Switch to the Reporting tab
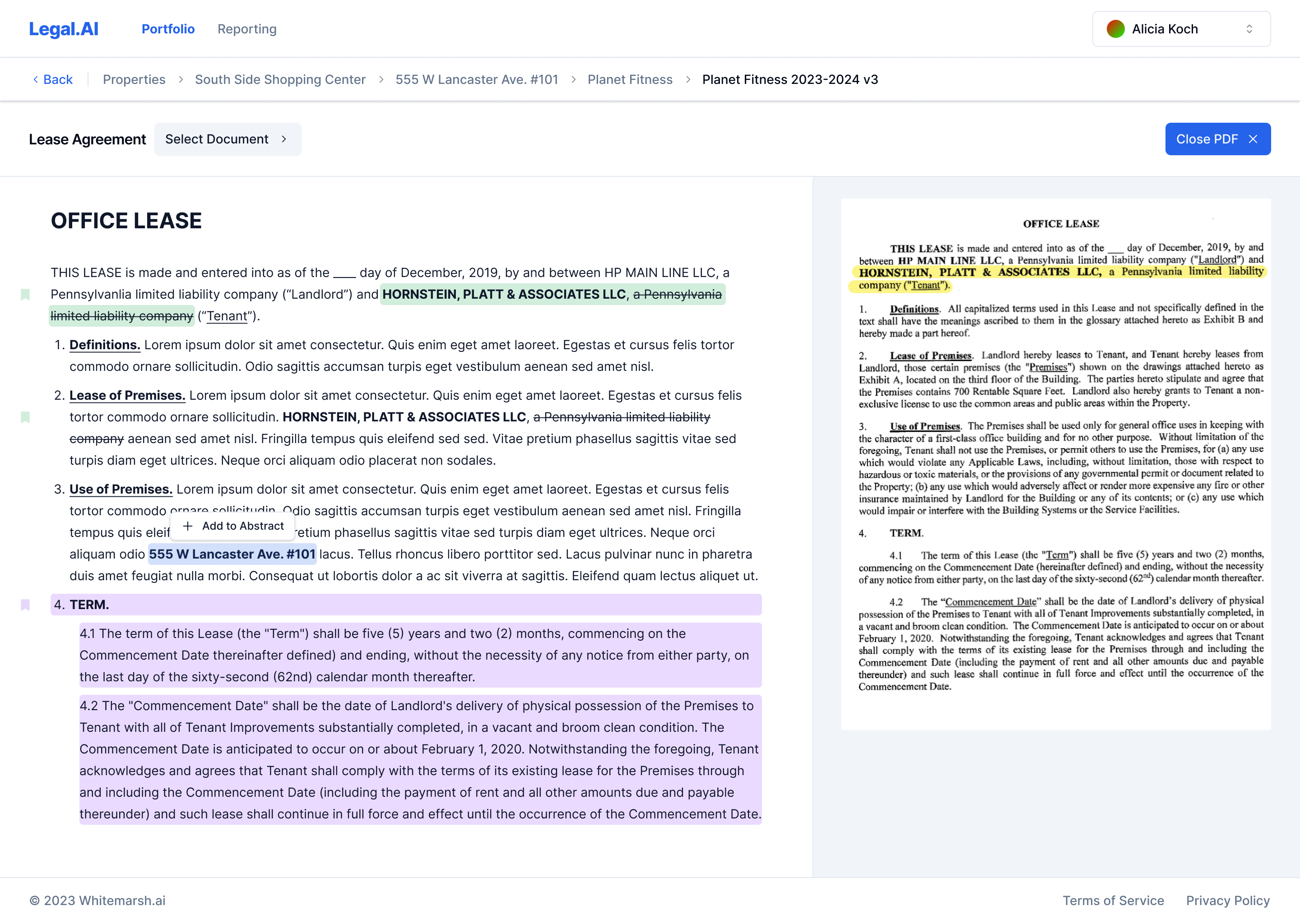Viewport: 1300px width, 924px height. pos(247,29)
